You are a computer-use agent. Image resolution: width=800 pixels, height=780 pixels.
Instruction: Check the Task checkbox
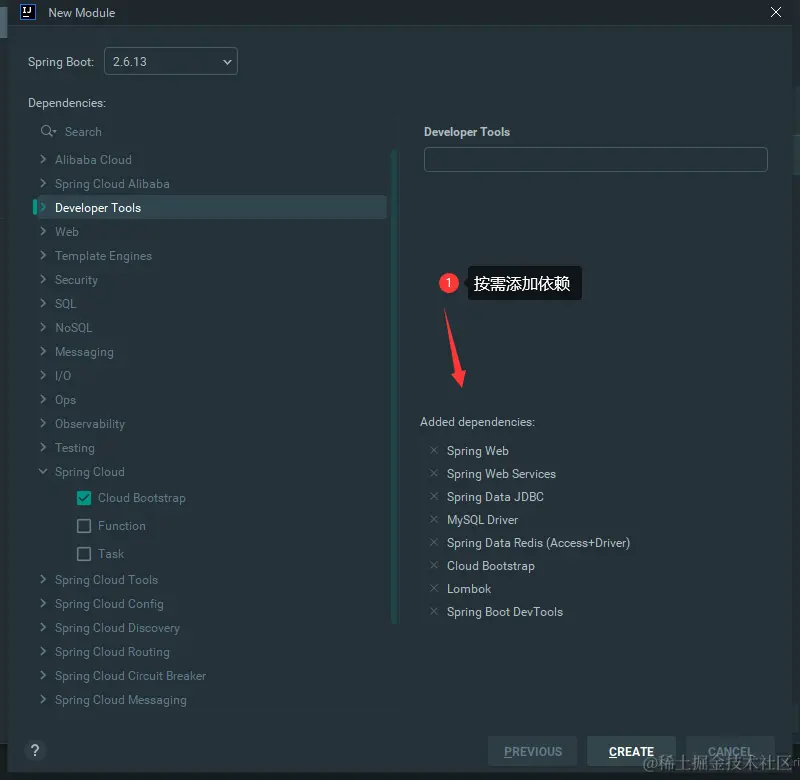coord(84,554)
